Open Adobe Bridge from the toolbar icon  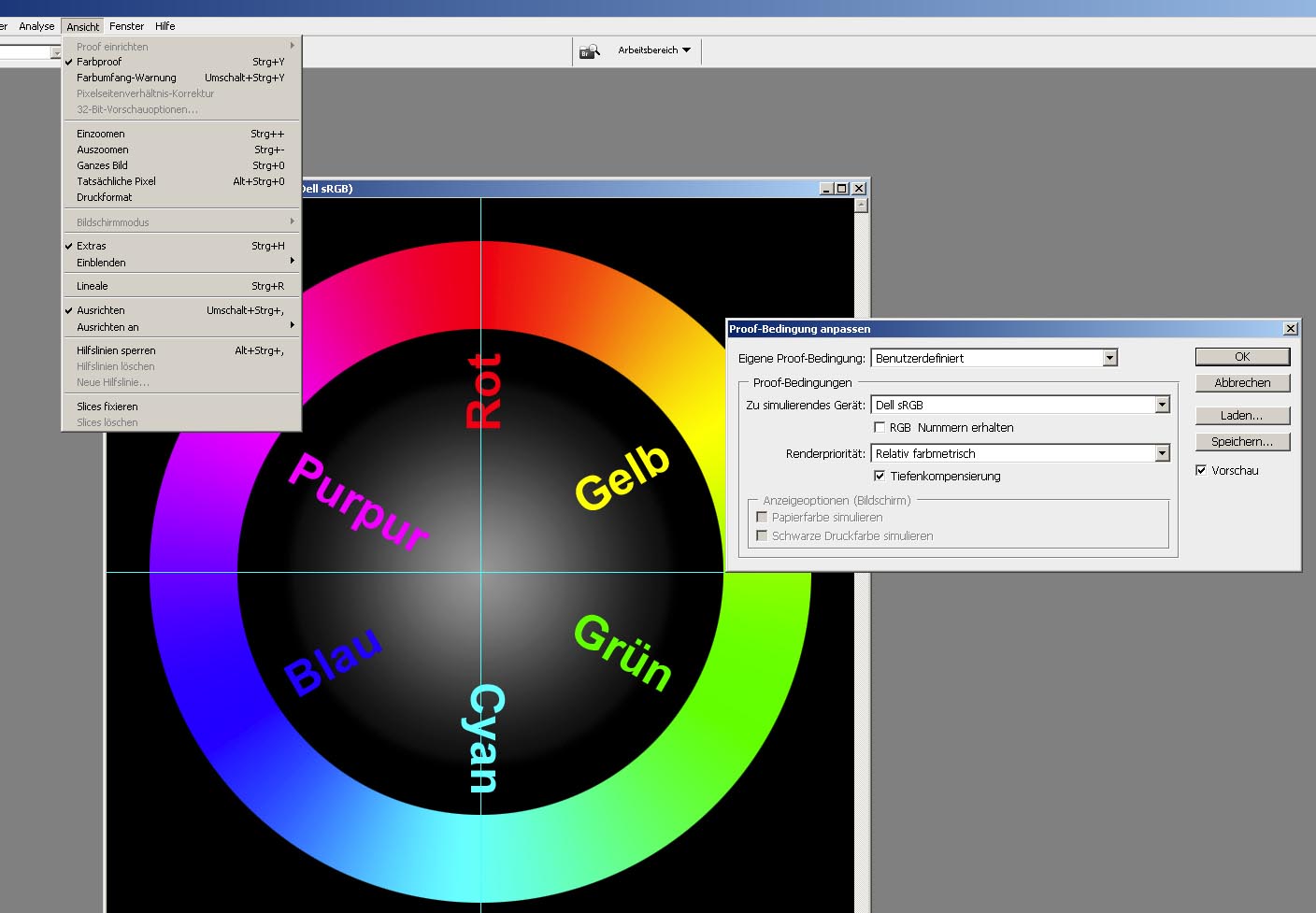tap(589, 51)
